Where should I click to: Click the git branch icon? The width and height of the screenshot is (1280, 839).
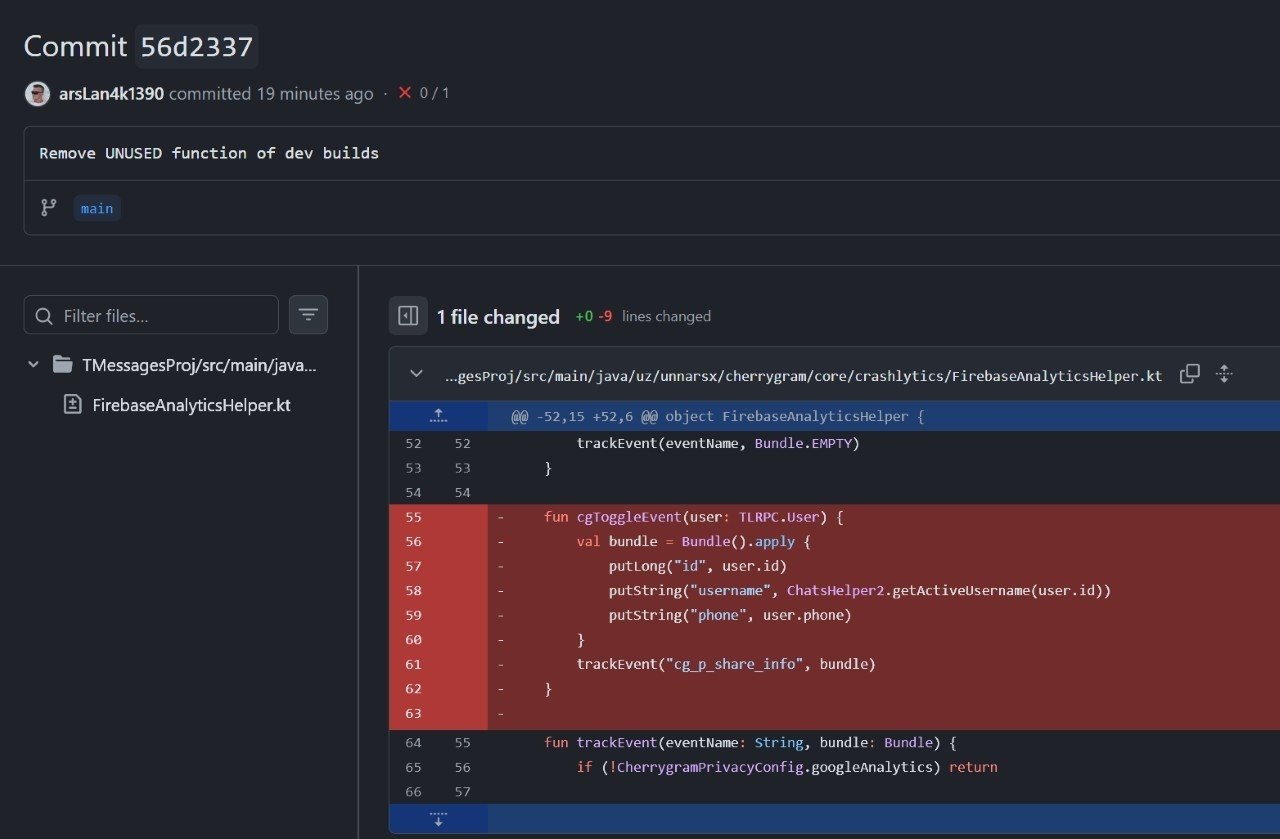(x=48, y=208)
